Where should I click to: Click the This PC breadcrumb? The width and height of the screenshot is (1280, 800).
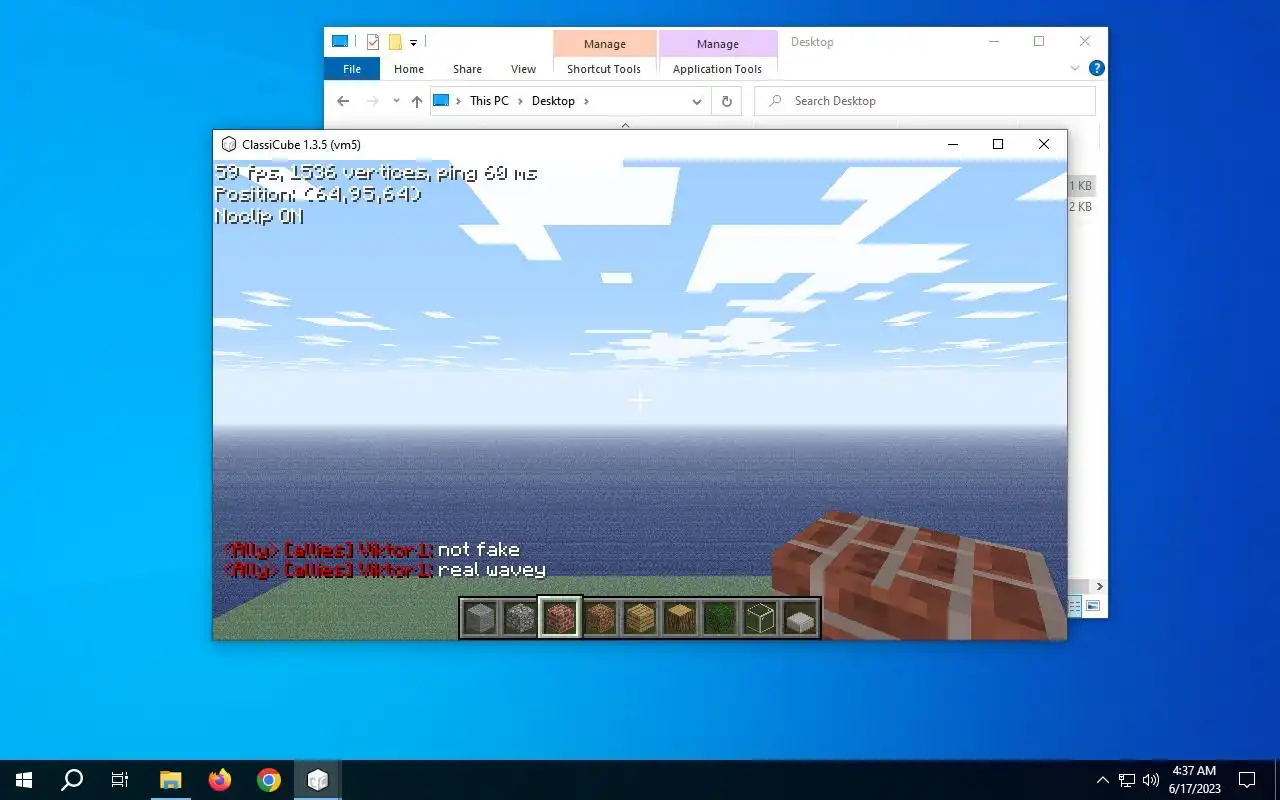[489, 101]
